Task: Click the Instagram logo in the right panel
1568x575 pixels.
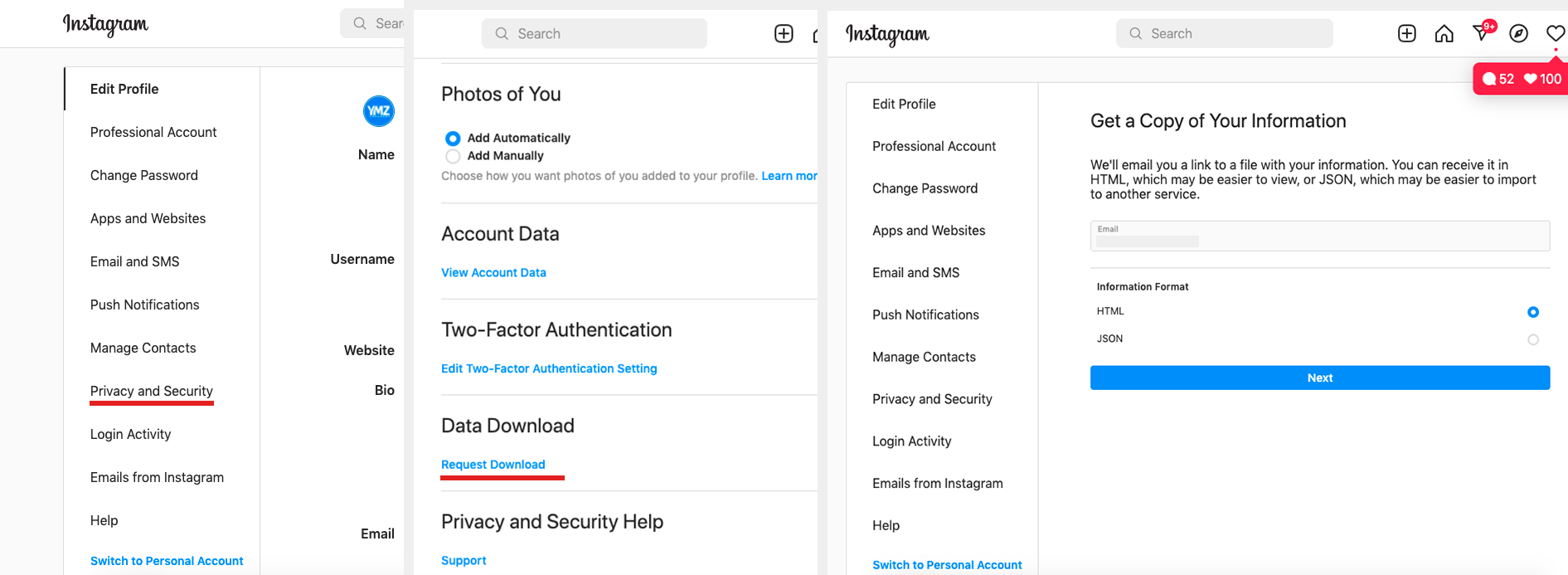Action: pyautogui.click(x=887, y=34)
